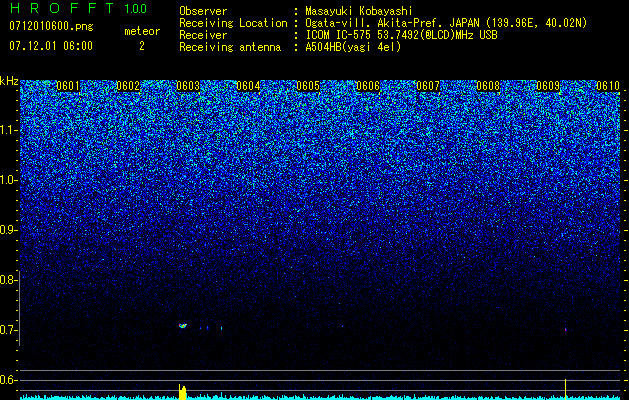Click the 0605 time marker
The width and height of the screenshot is (629, 400).
308,86
